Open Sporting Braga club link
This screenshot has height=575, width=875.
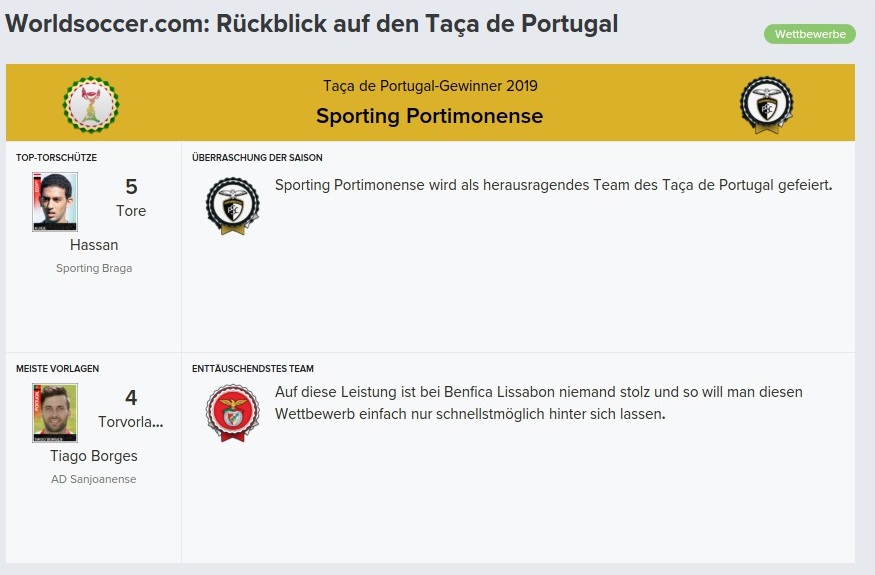tap(94, 268)
